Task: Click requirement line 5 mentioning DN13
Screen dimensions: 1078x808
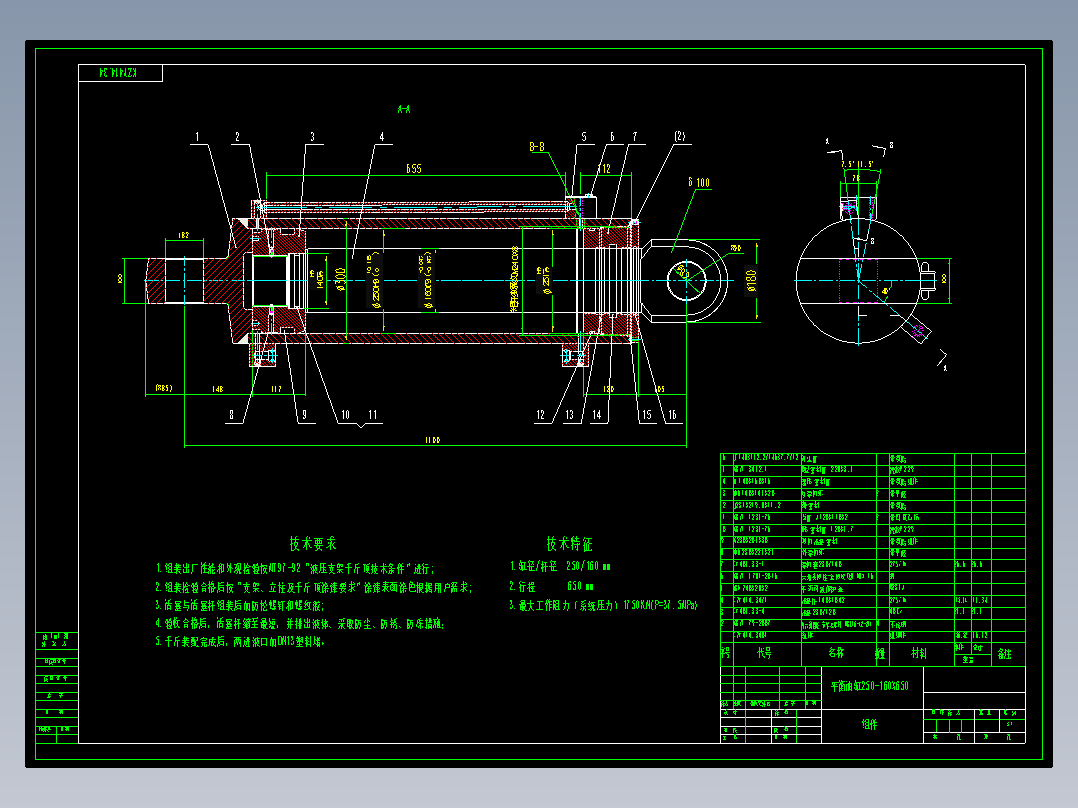Action: pyautogui.click(x=239, y=642)
